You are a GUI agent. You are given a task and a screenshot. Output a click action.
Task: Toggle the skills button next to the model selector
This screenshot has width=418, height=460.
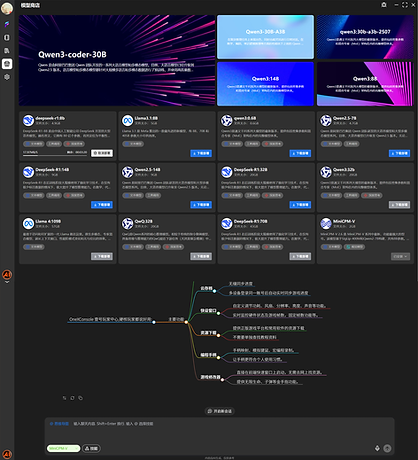coord(91,448)
